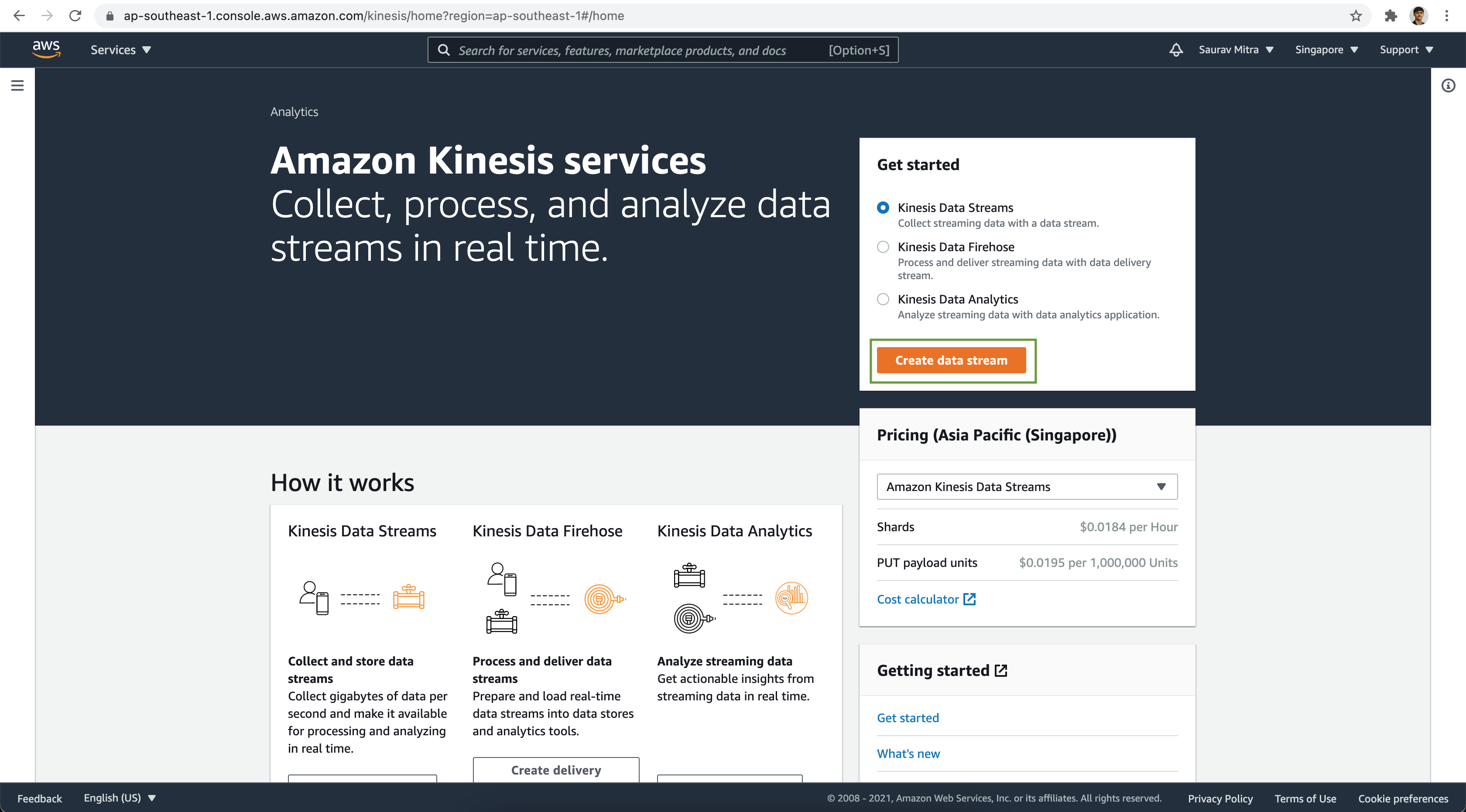Open the English (US) language selector
The height and width of the screenshot is (812, 1466).
click(x=120, y=798)
